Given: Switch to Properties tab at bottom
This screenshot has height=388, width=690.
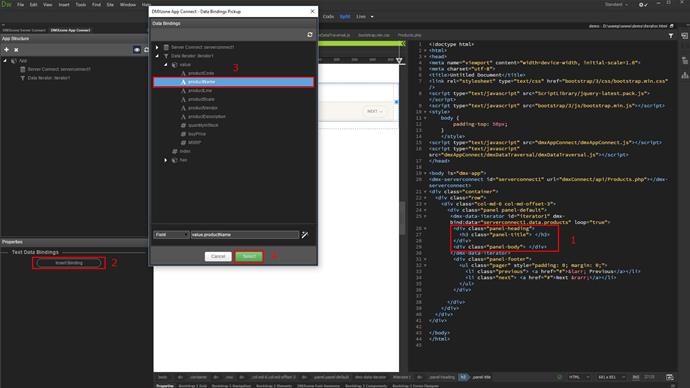Looking at the screenshot, I should [165, 386].
